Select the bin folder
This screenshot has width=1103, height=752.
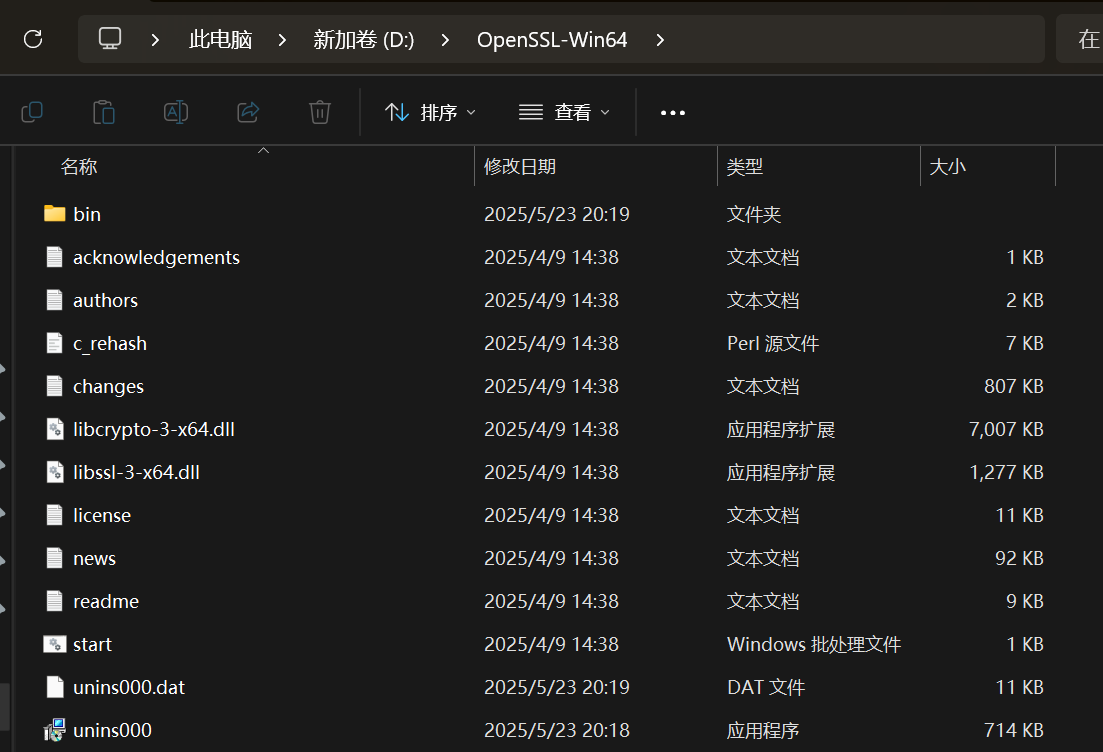tap(87, 214)
